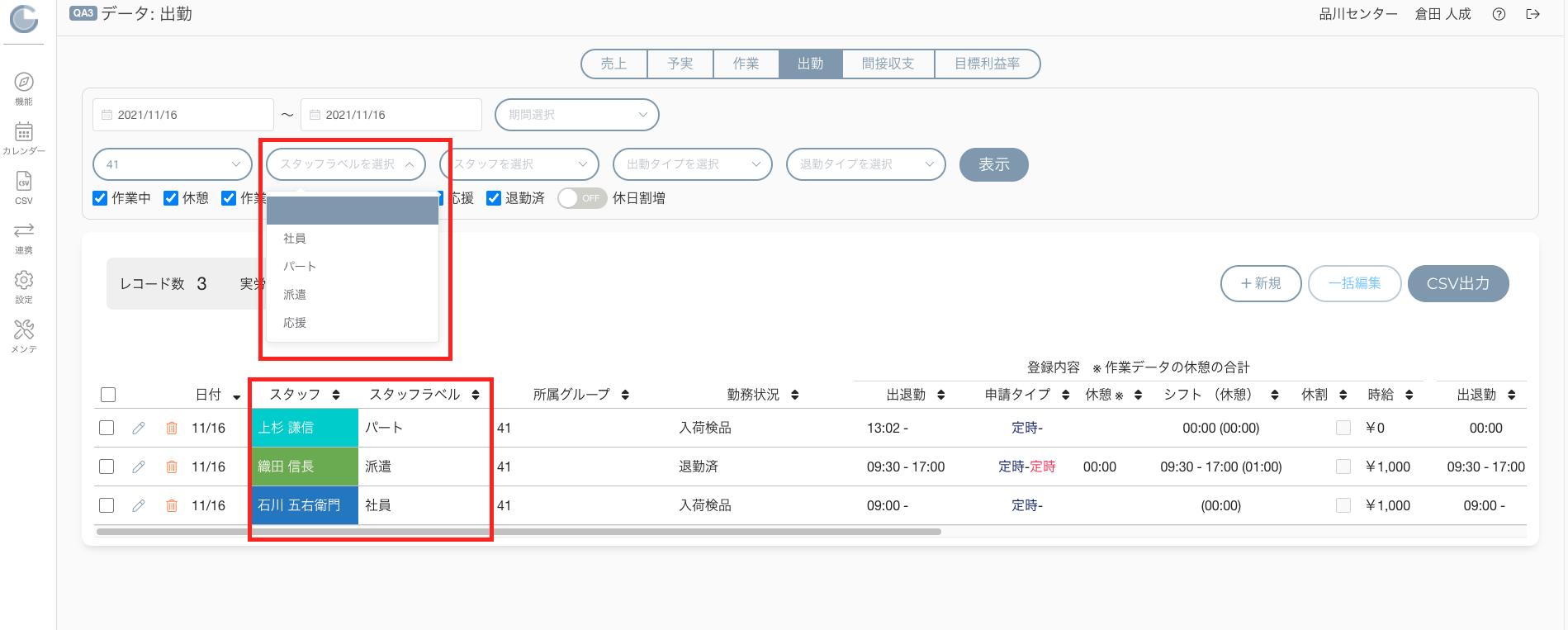Delete the 石川 五右衛門 row with trash icon

pyautogui.click(x=172, y=505)
